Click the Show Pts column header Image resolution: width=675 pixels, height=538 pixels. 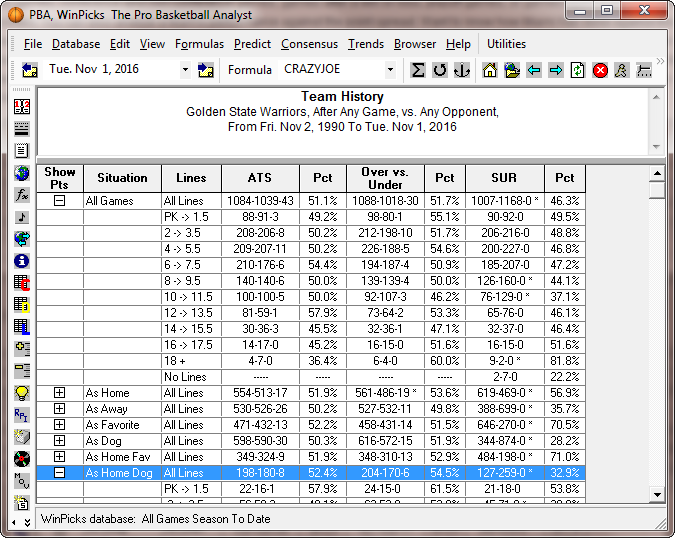(60, 178)
